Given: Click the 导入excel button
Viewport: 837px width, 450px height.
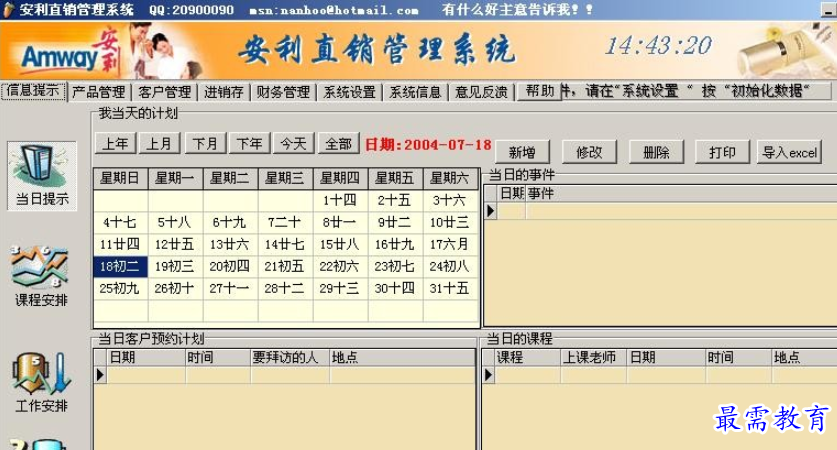Looking at the screenshot, I should pyautogui.click(x=789, y=153).
